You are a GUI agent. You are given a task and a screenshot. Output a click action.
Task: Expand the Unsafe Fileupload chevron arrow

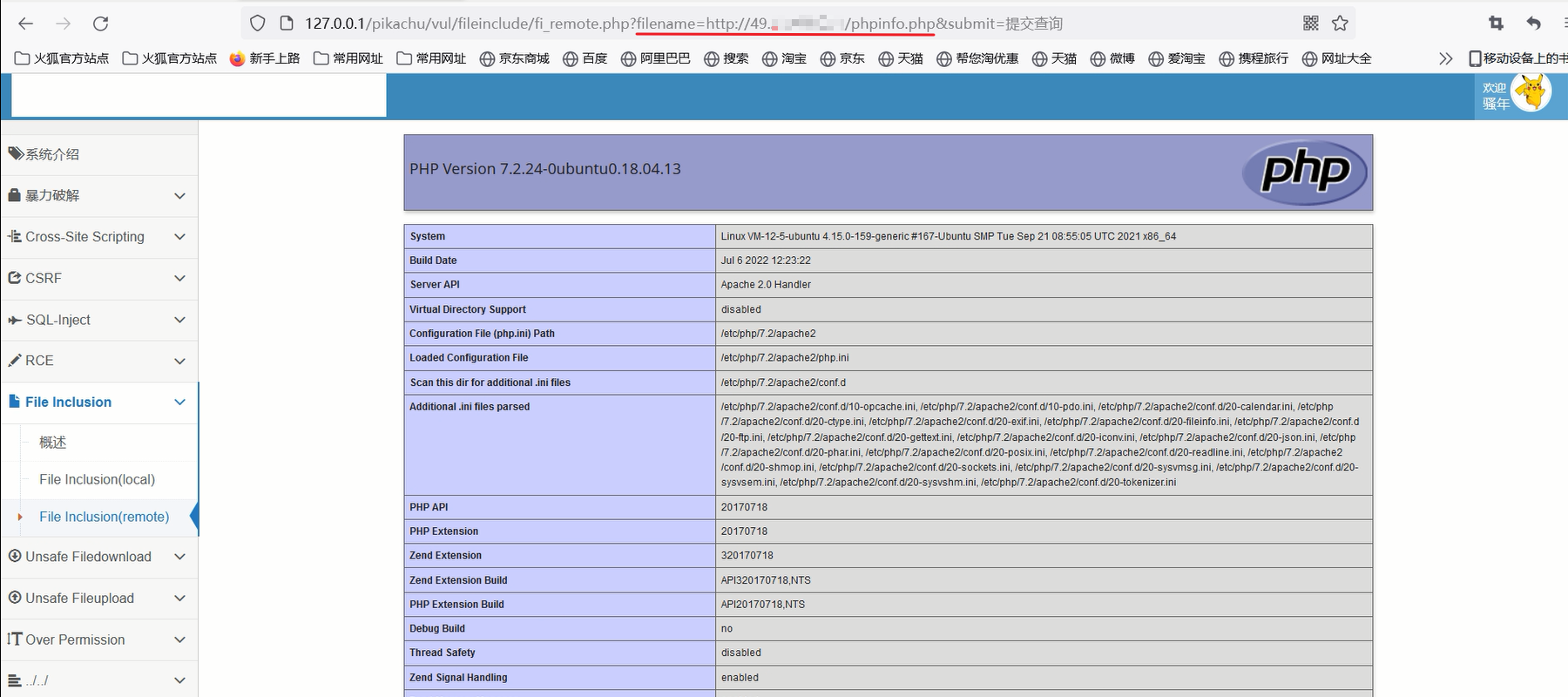[179, 599]
